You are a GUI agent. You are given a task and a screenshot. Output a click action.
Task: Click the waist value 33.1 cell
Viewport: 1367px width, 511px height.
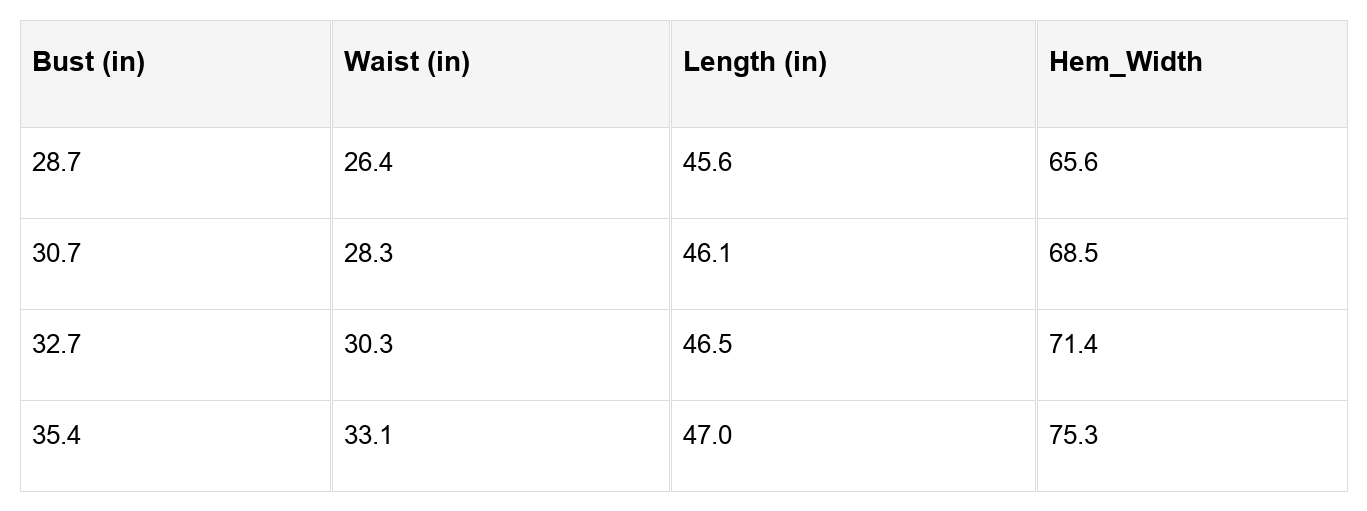coord(368,436)
